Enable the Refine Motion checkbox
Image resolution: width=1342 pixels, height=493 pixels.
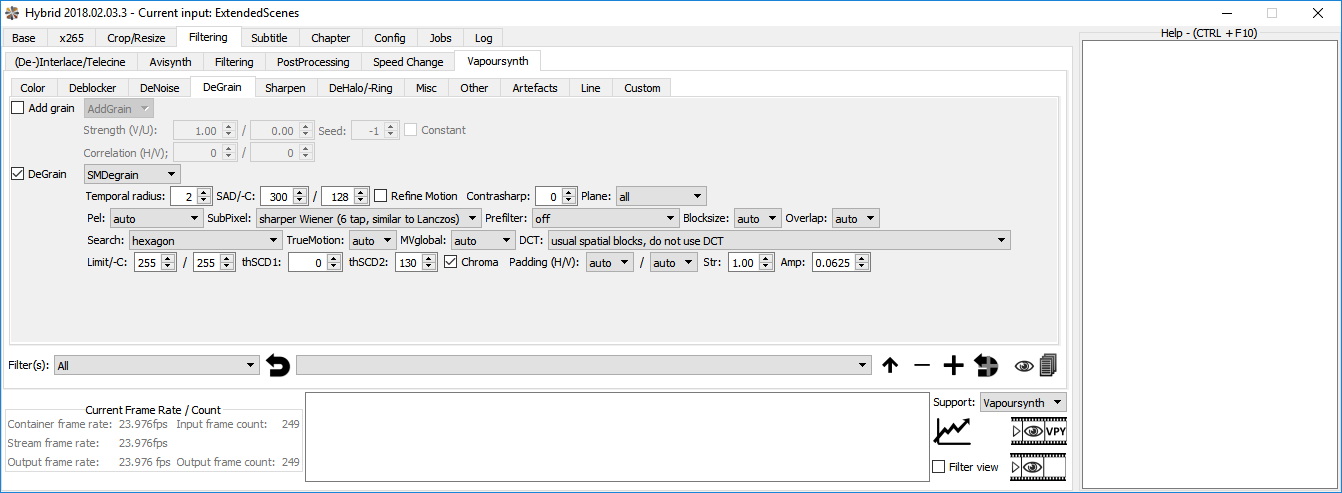click(381, 196)
